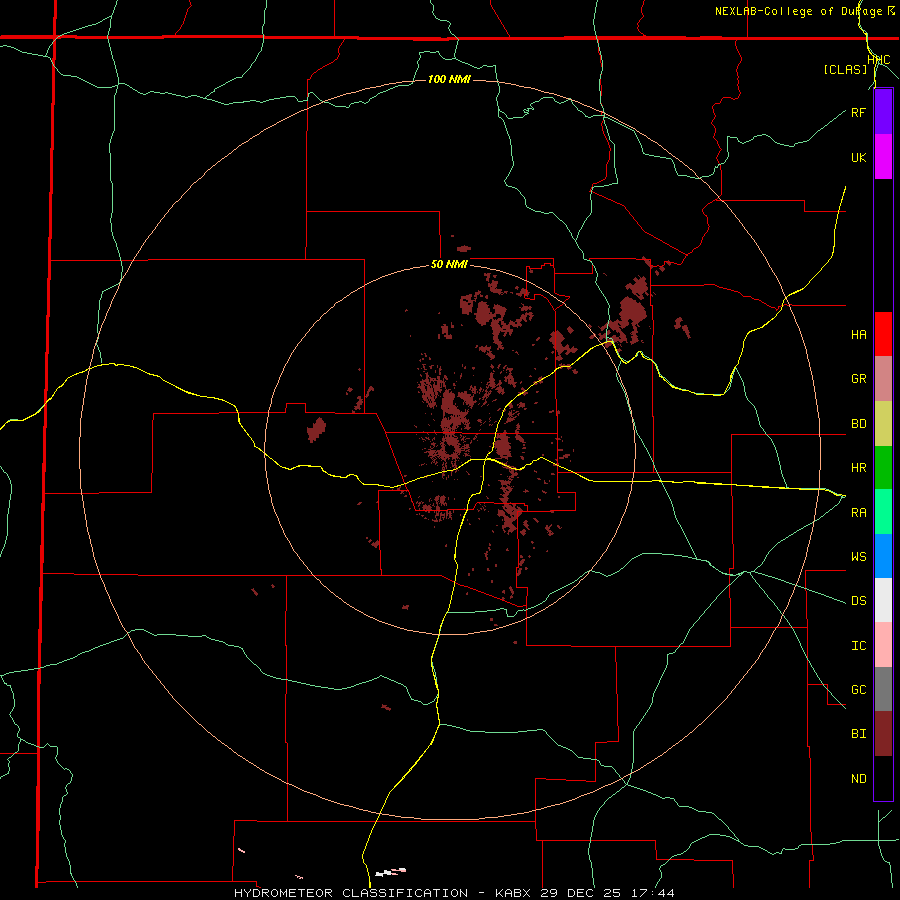Screen dimensions: 900x900
Task: Click the WS legend label
Action: 859,557
